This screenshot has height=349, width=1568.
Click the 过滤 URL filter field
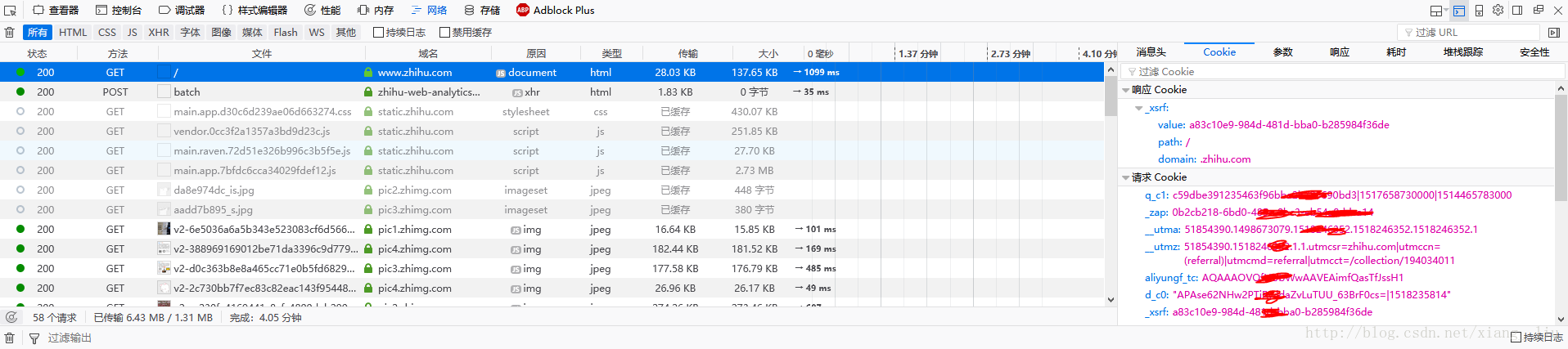[x=1468, y=33]
